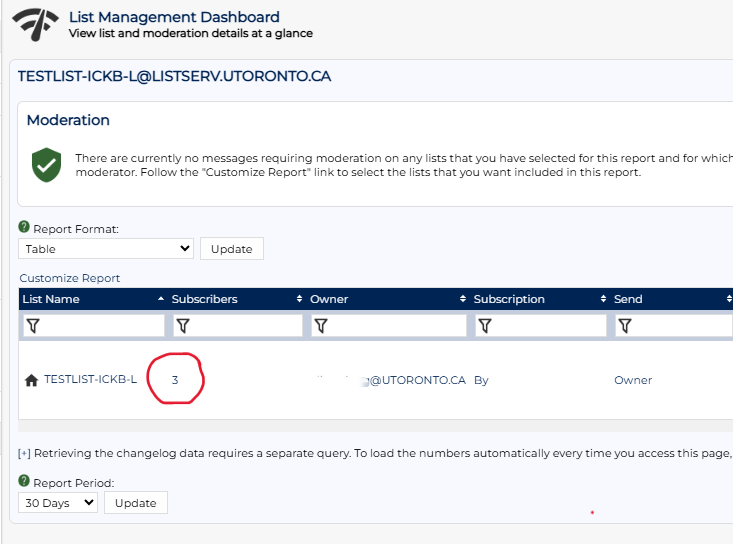Screen dimensions: 733x544
Task: Sort table by Send column header
Action: tap(671, 299)
